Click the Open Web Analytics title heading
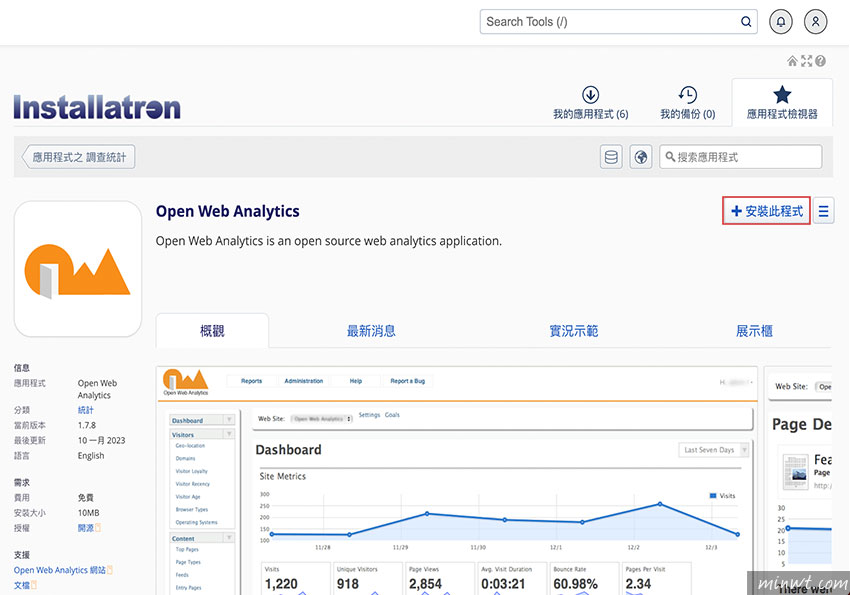Image resolution: width=850 pixels, height=595 pixels. coord(228,211)
